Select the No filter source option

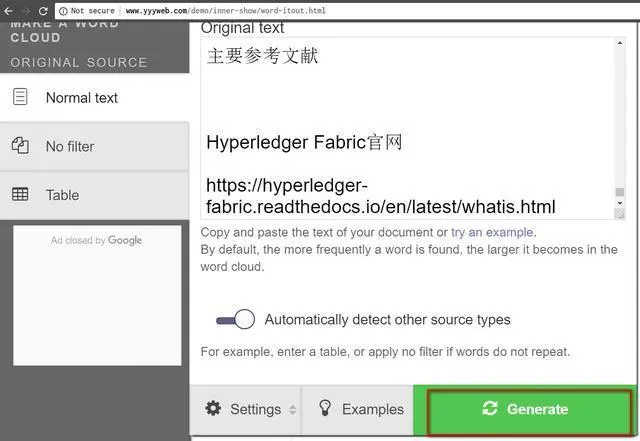(x=94, y=146)
